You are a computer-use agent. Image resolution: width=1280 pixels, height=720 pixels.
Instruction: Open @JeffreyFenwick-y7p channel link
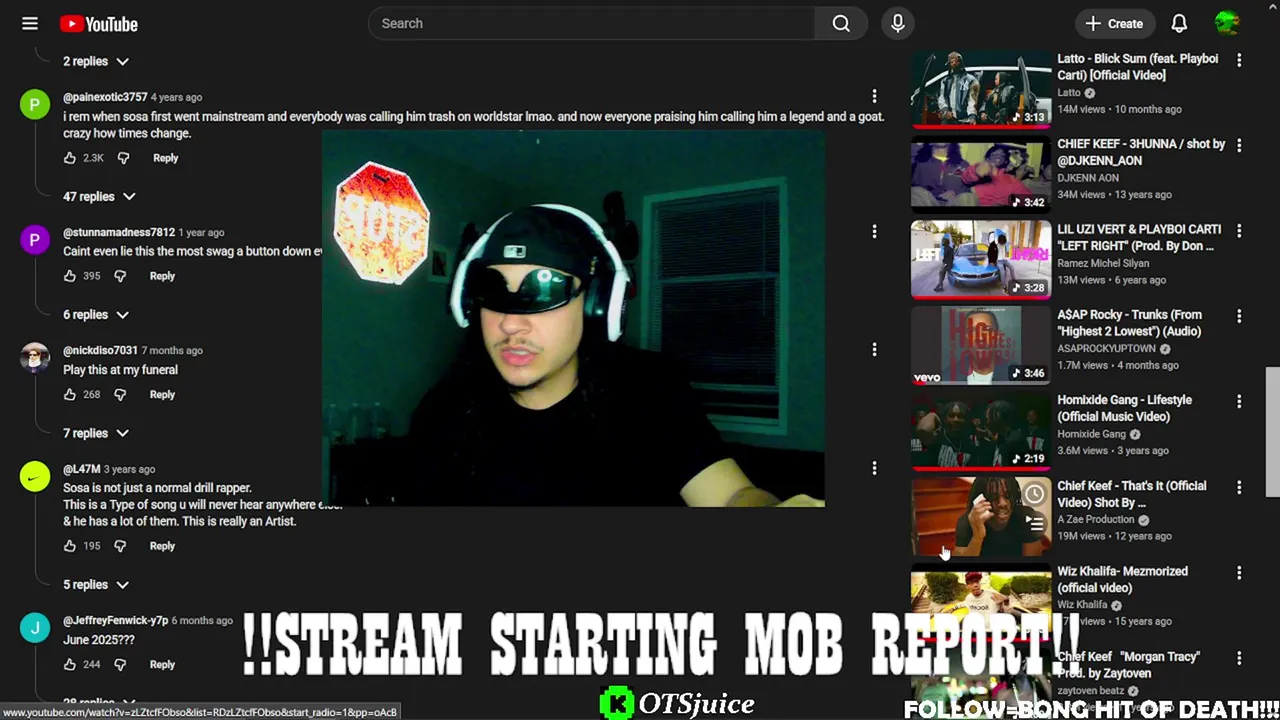115,620
